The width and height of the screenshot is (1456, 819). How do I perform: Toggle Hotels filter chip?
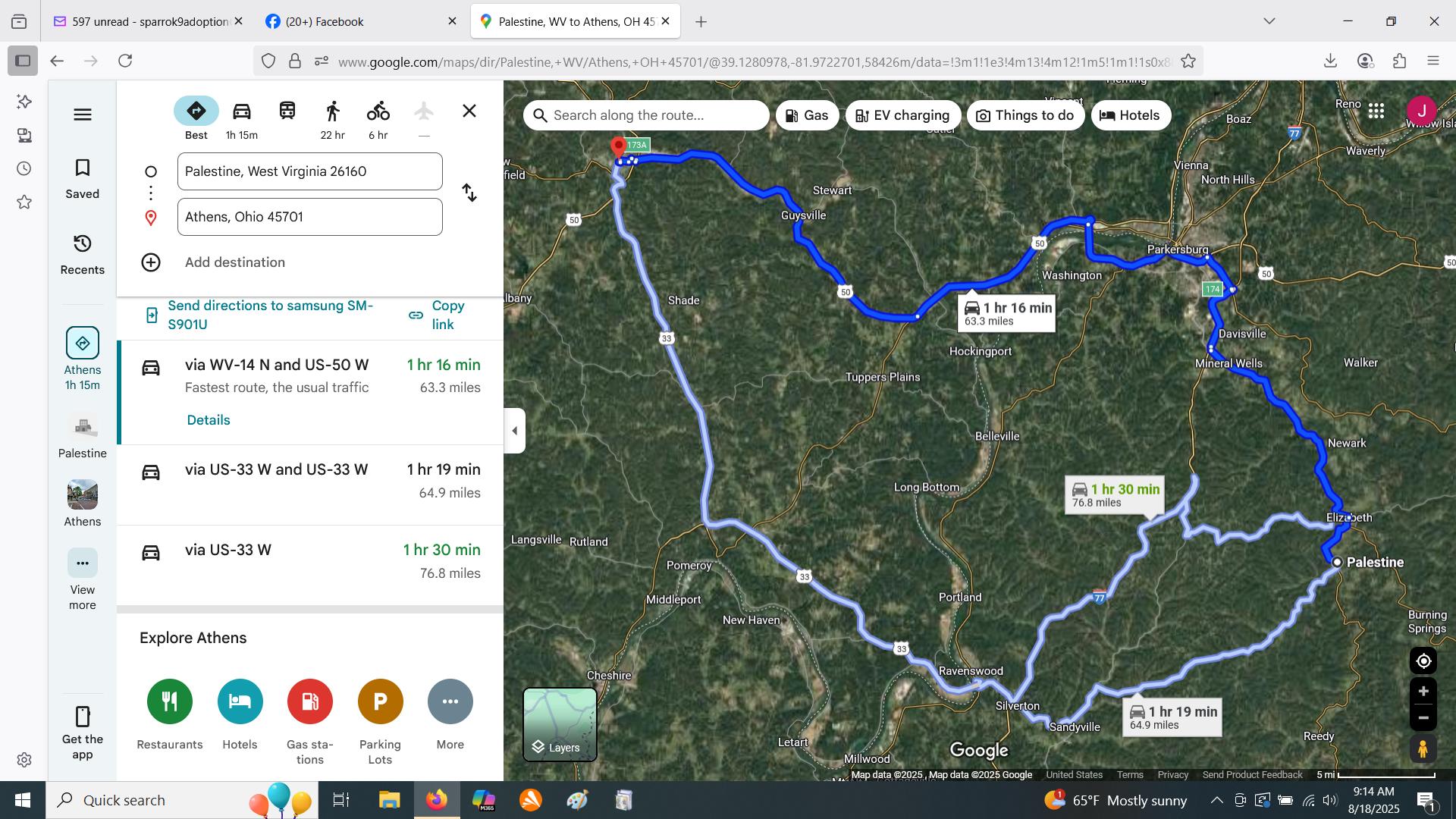pos(1130,115)
